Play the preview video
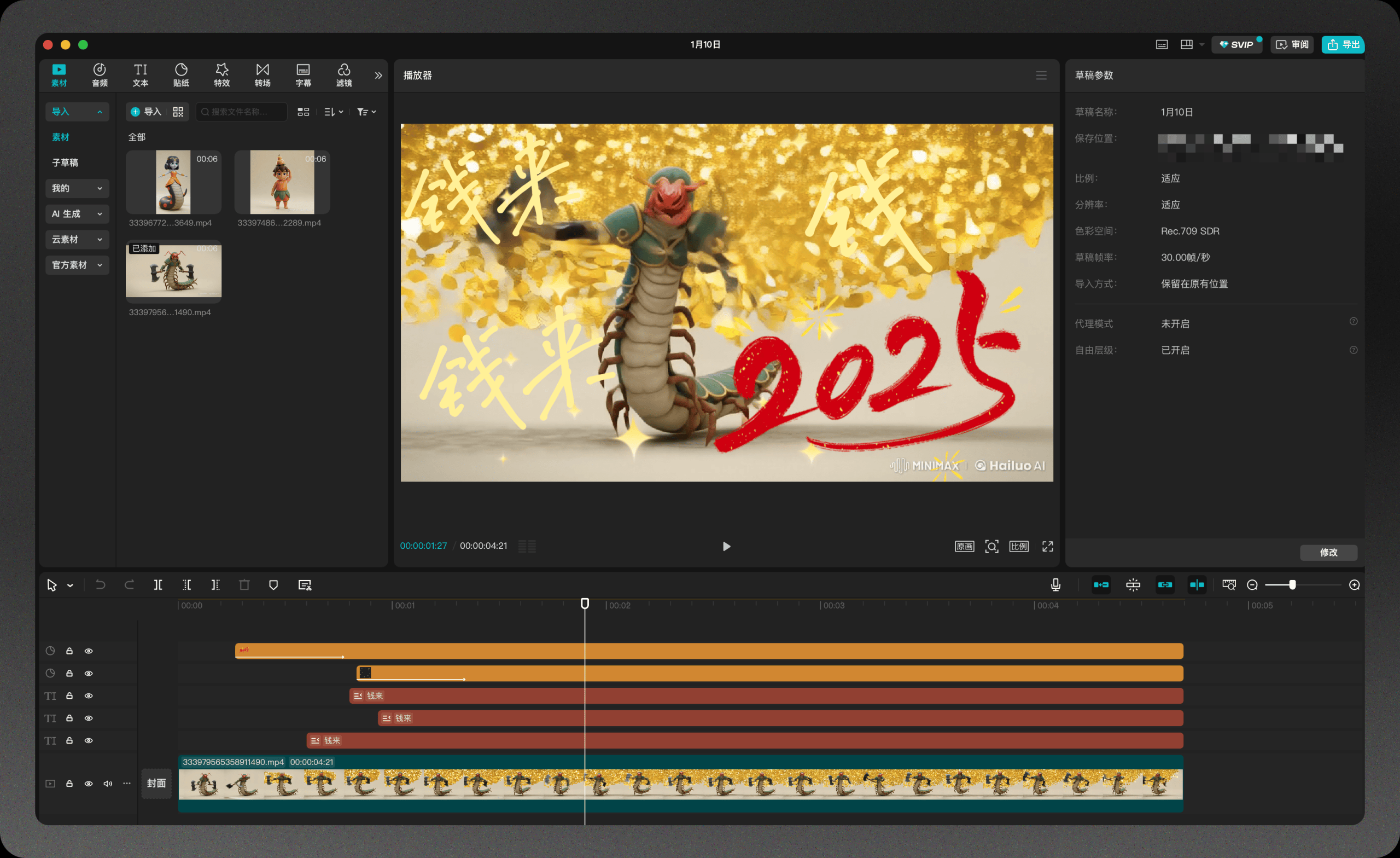Viewport: 1400px width, 858px height. click(x=726, y=546)
